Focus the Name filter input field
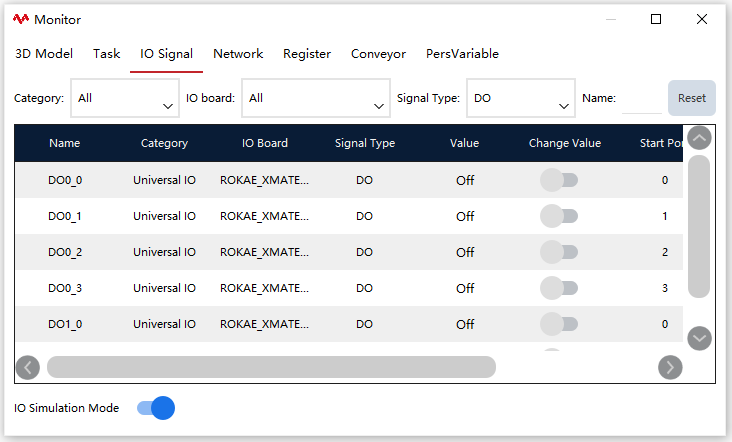The width and height of the screenshot is (732, 442). [x=642, y=99]
